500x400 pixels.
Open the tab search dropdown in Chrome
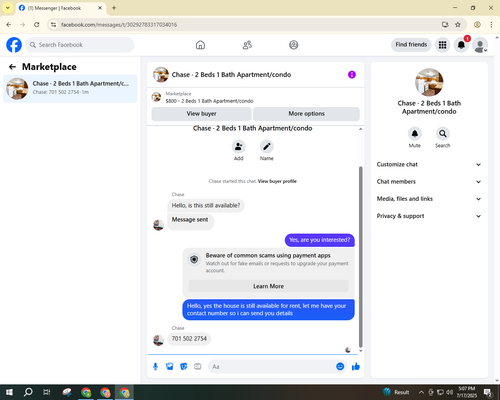coord(8,8)
